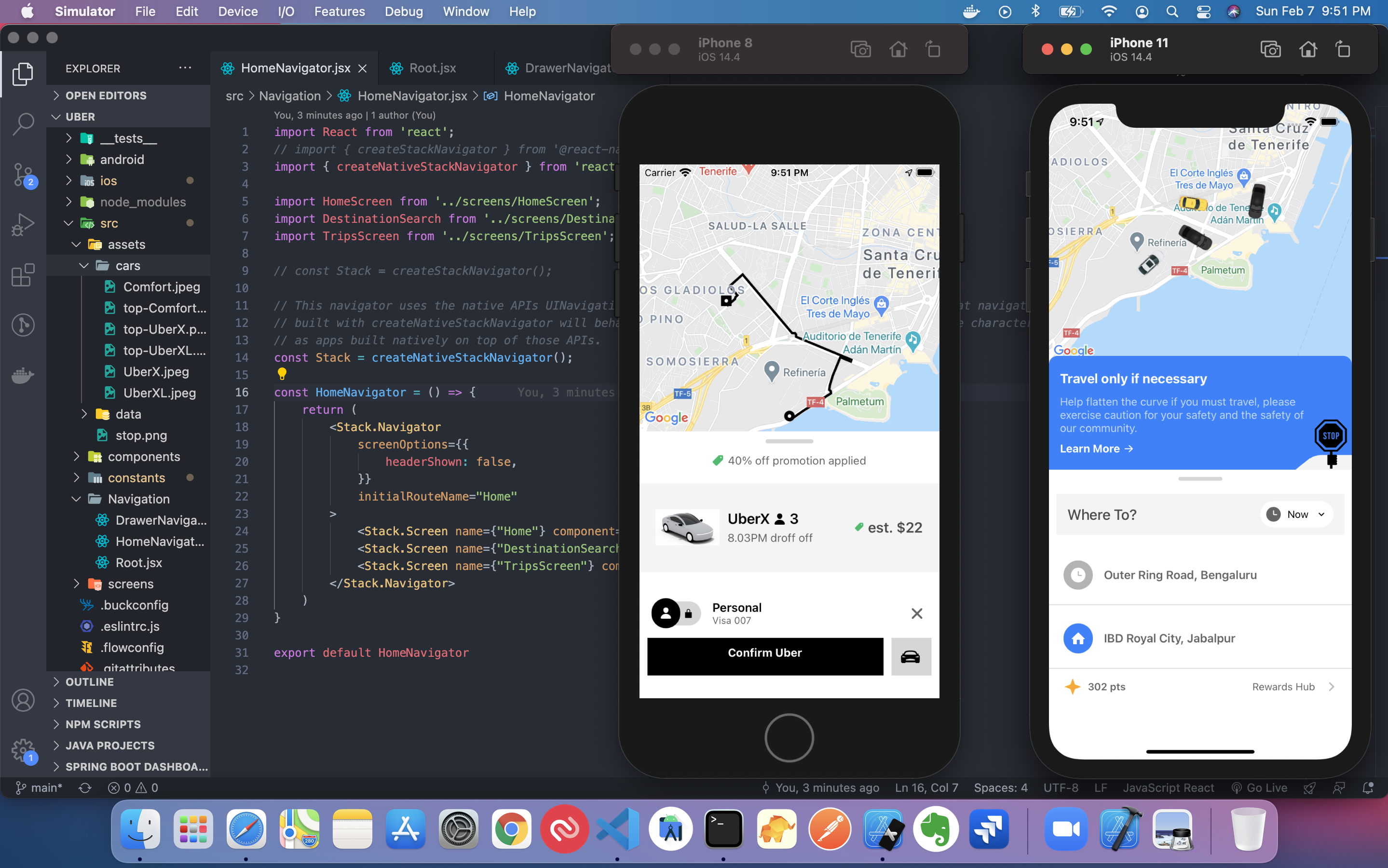Toggle the Personal payment profile switch

[676, 613]
